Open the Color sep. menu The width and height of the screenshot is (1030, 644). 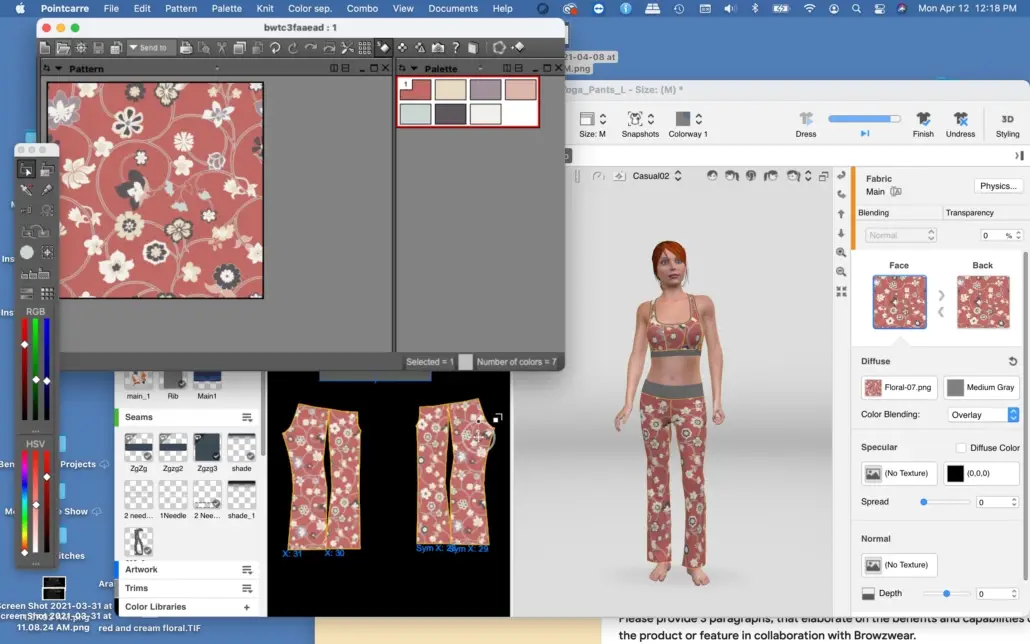[x=309, y=8]
